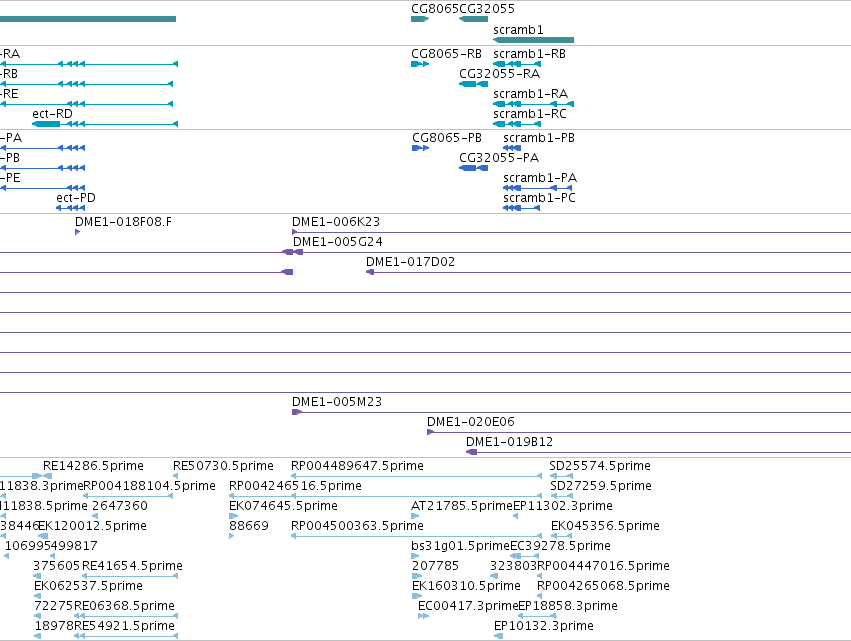Screen dimensions: 851x641
Task: Select the DME1-018F08.F arrow marker
Action: 78,232
